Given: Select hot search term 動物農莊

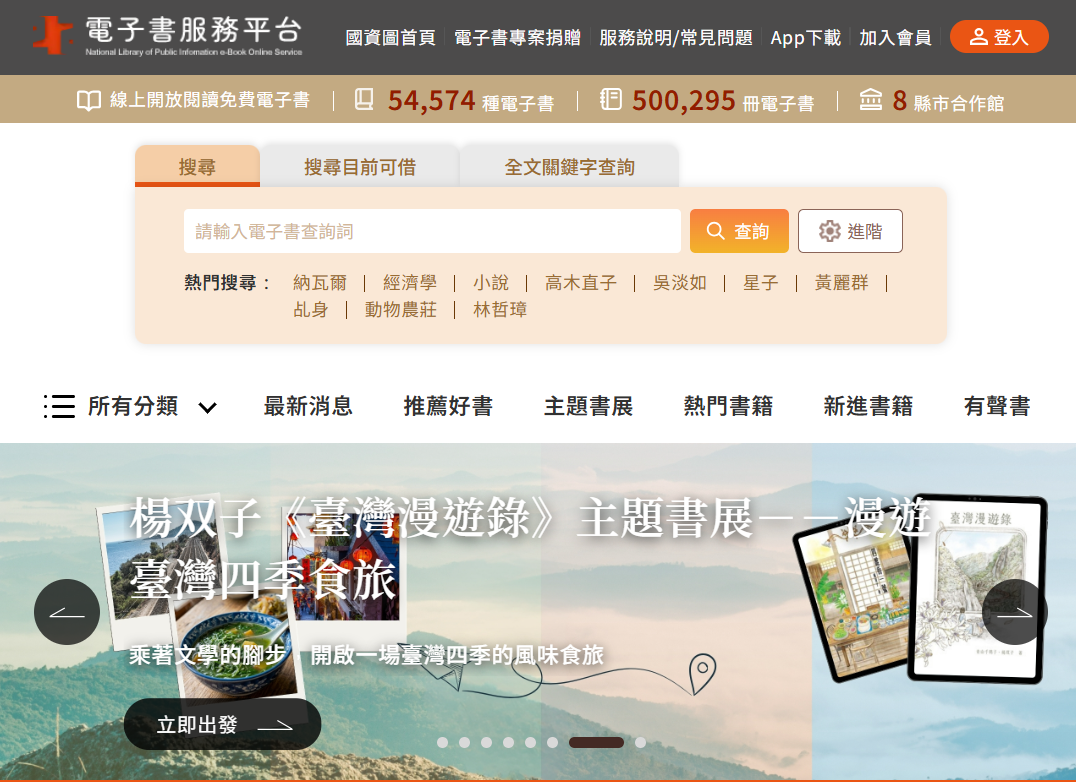Looking at the screenshot, I should coord(401,309).
